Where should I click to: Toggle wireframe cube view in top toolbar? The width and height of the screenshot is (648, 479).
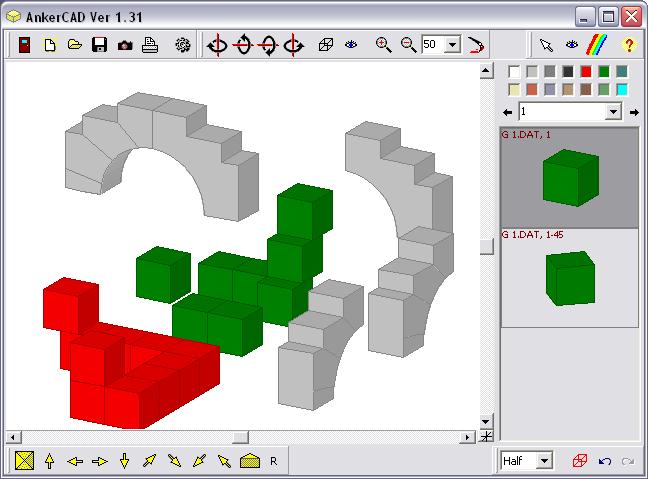(x=326, y=45)
